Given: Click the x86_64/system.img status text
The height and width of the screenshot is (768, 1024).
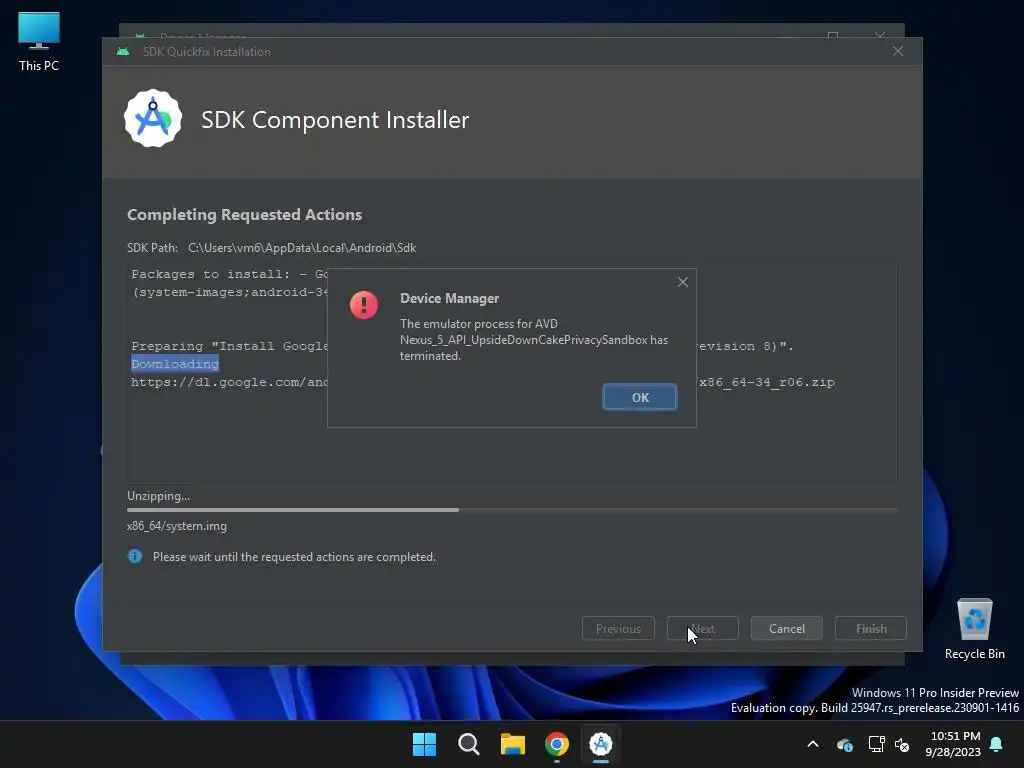Looking at the screenshot, I should tap(177, 526).
